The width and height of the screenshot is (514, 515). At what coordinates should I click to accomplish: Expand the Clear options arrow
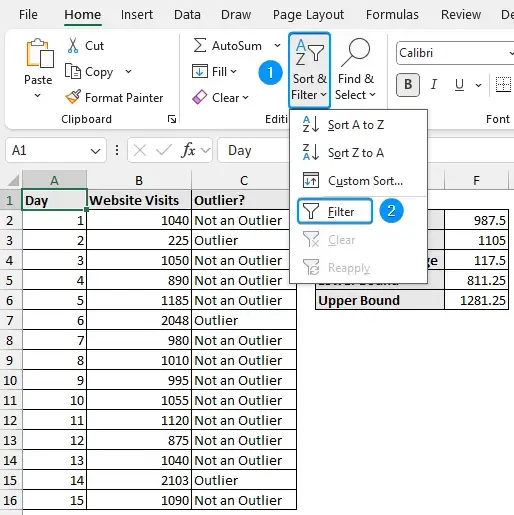(245, 98)
